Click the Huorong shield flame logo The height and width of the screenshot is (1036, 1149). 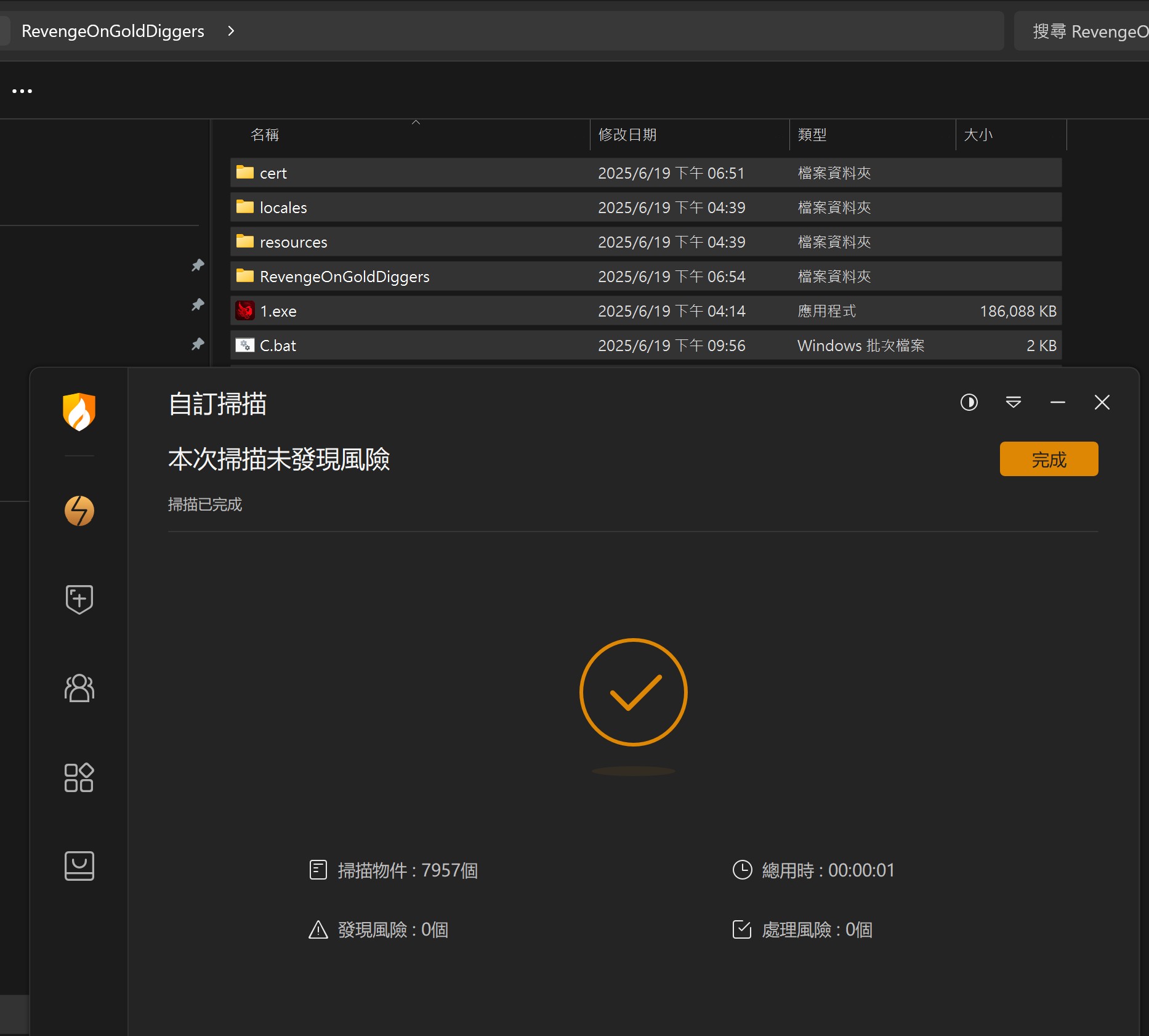(79, 411)
